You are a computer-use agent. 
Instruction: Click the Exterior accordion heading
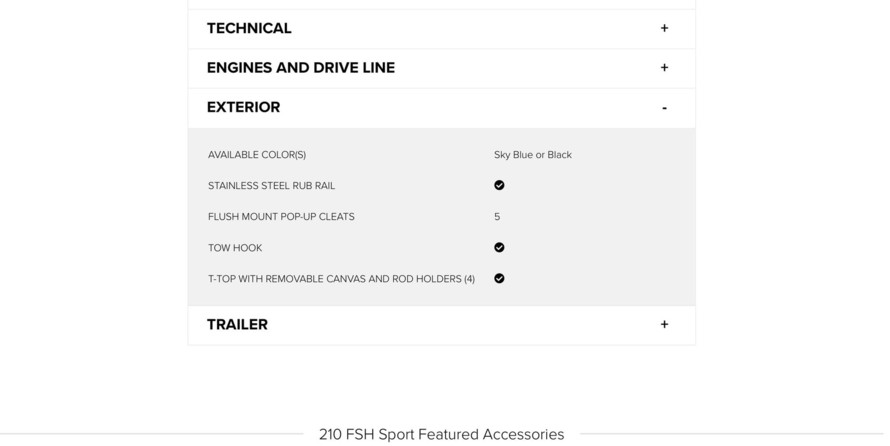tap(243, 107)
